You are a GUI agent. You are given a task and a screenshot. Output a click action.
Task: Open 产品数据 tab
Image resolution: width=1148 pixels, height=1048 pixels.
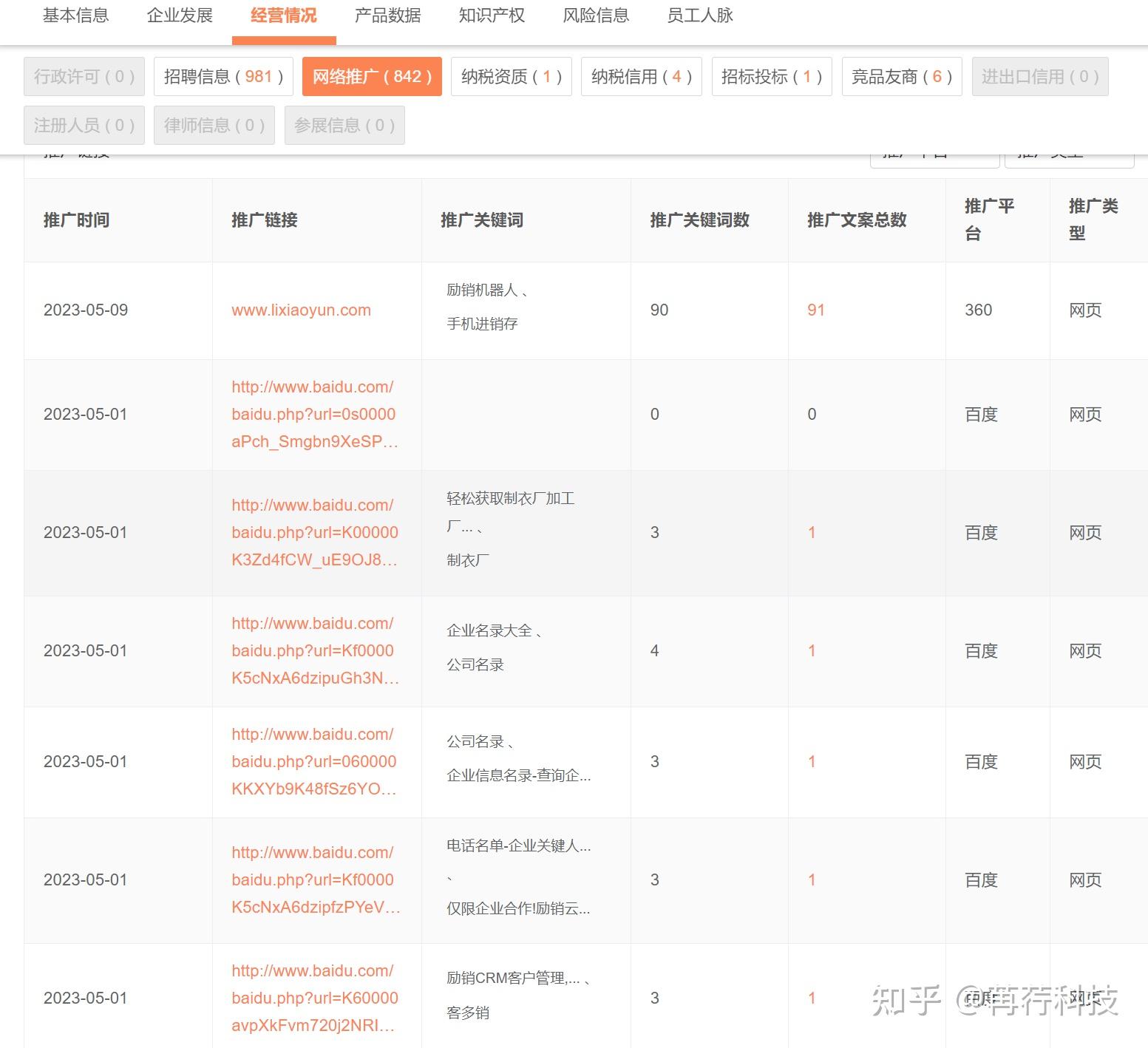pos(388,15)
